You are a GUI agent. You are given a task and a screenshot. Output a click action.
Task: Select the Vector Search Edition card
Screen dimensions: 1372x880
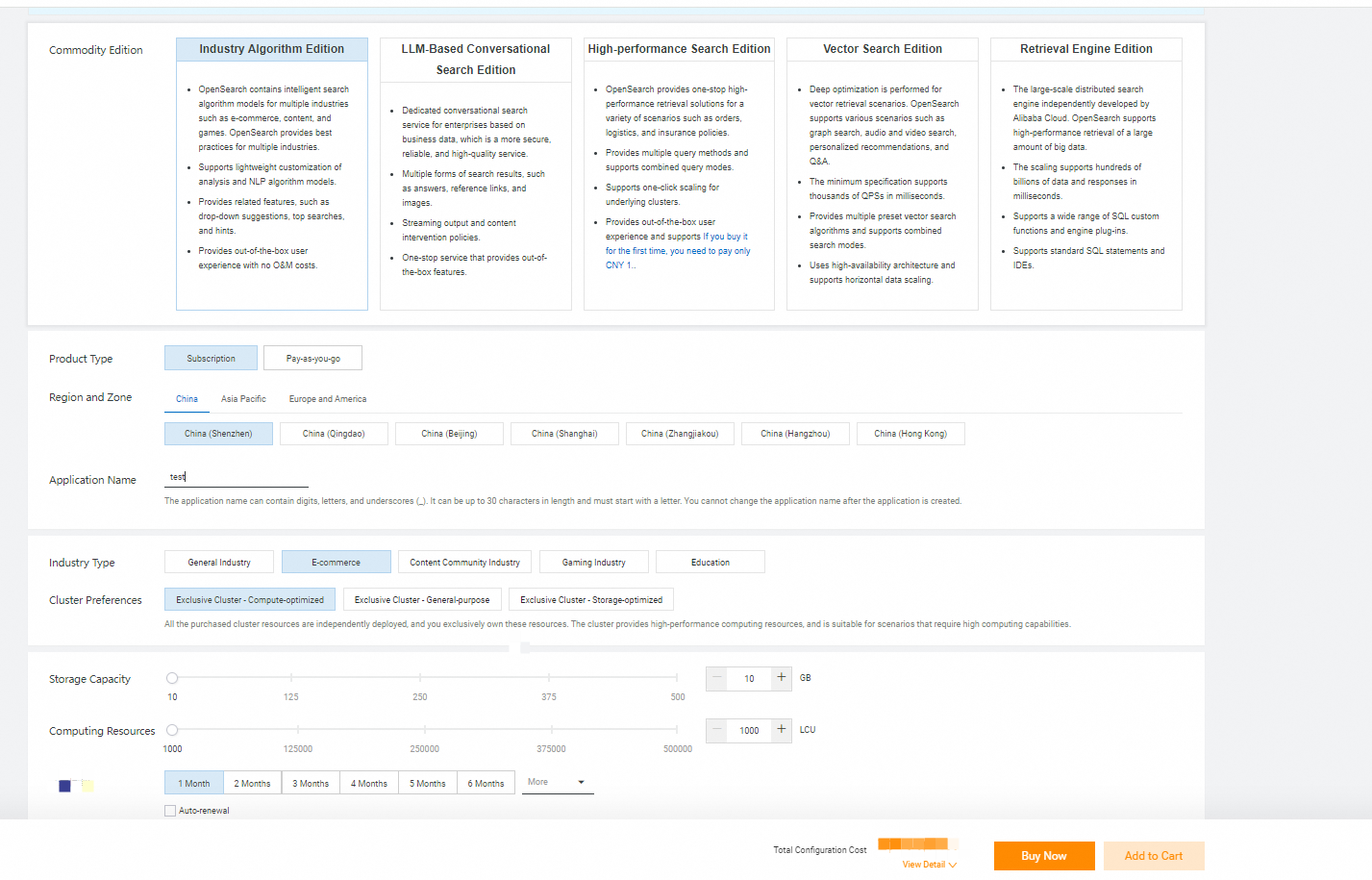coord(883,174)
